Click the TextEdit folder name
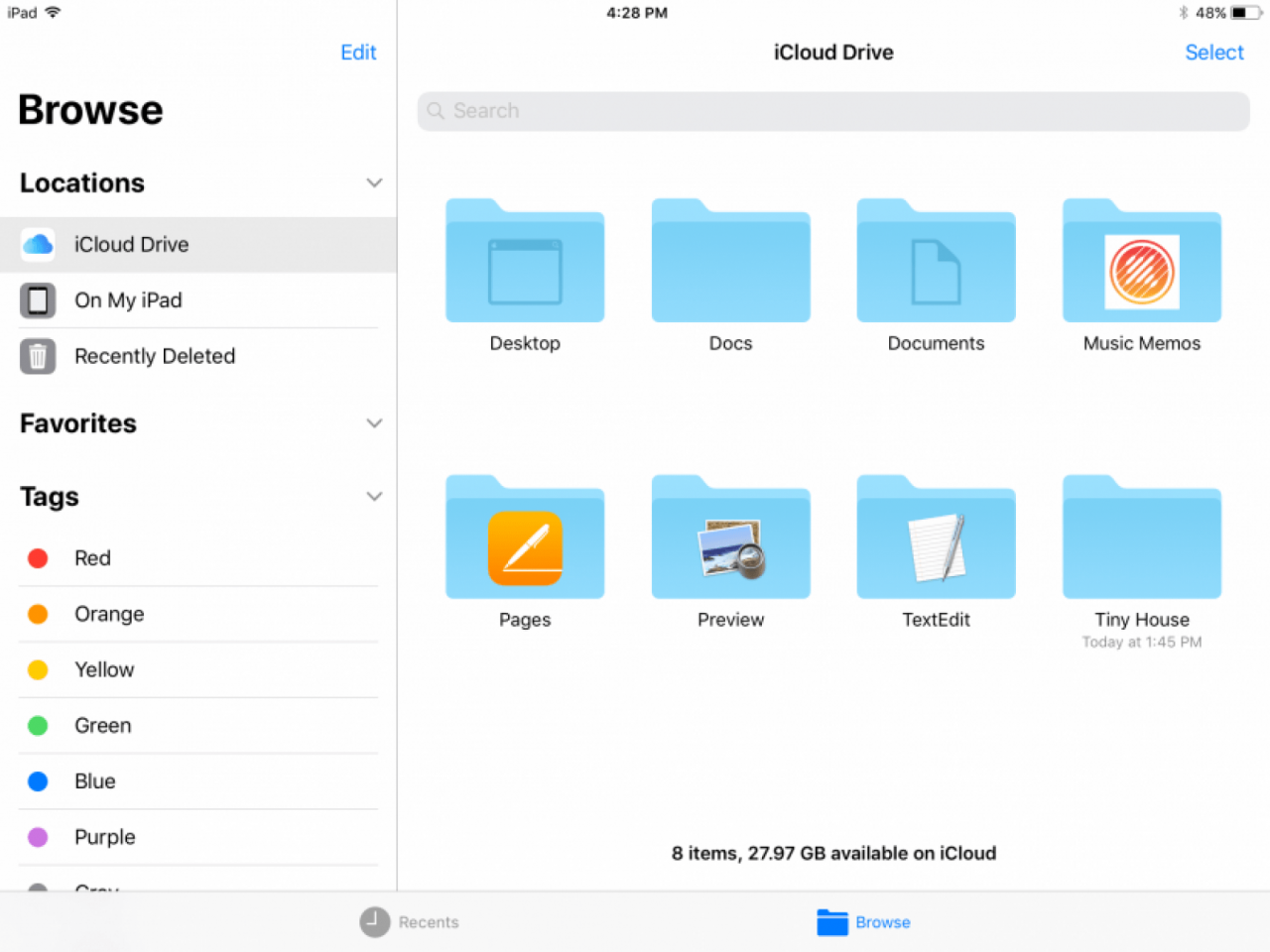This screenshot has width=1270, height=952. 936,620
